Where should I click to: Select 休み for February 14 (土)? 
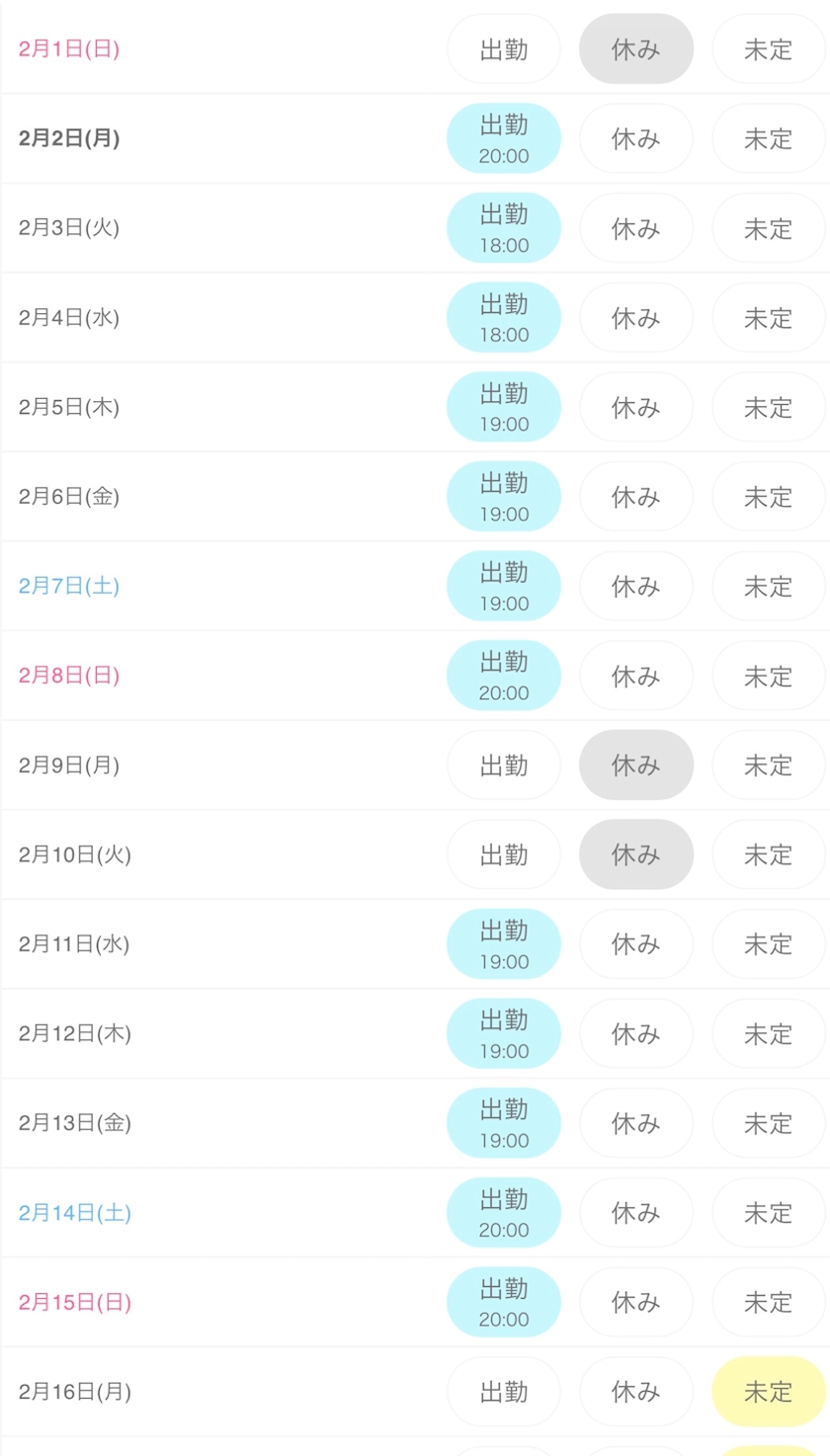(636, 1212)
